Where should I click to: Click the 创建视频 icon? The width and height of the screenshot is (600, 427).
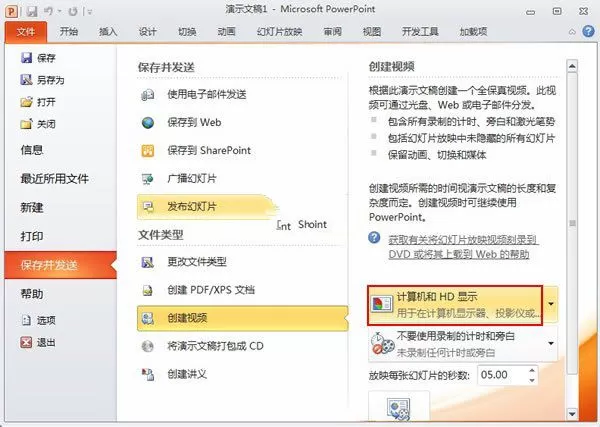point(148,318)
